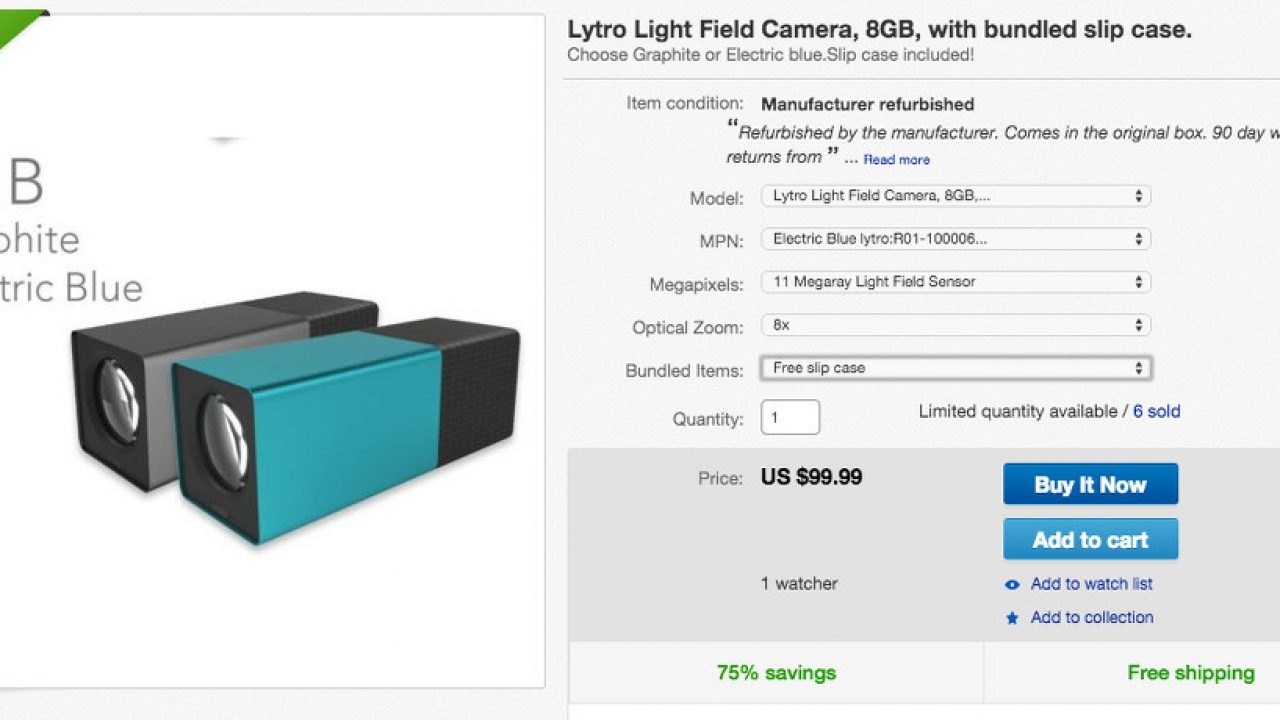Expand the Megapixels dropdown
Screen dimensions: 1280x720
(955, 282)
